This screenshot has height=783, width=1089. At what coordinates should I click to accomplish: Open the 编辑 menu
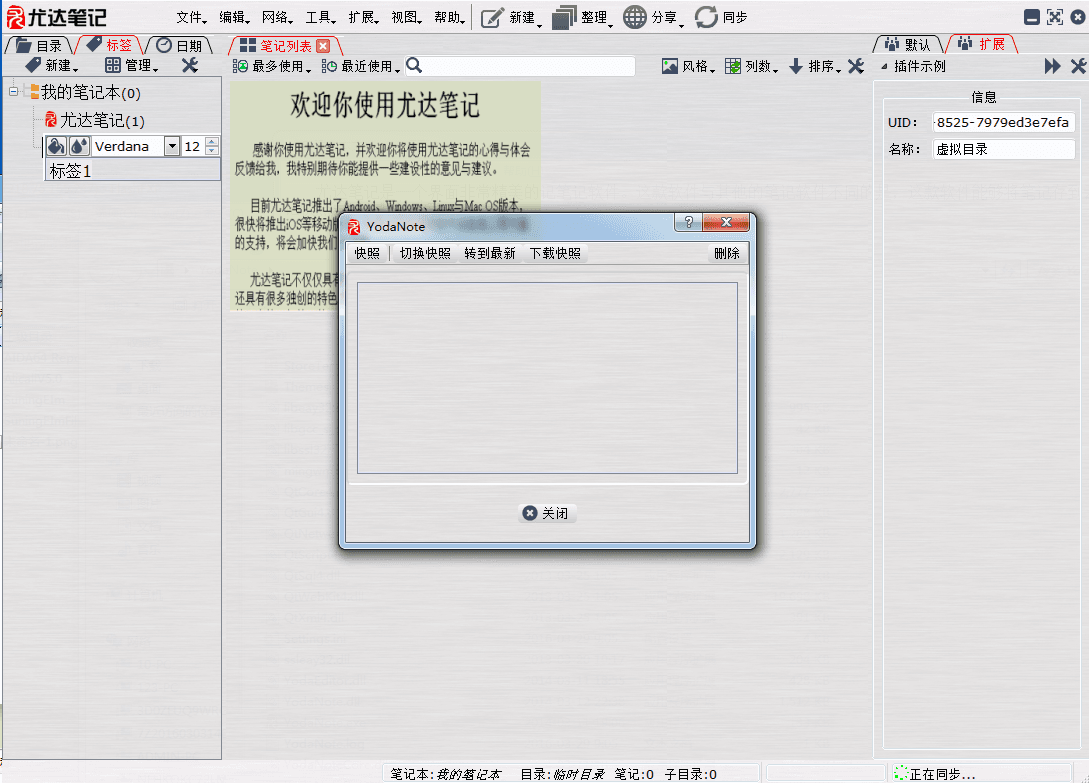(234, 17)
